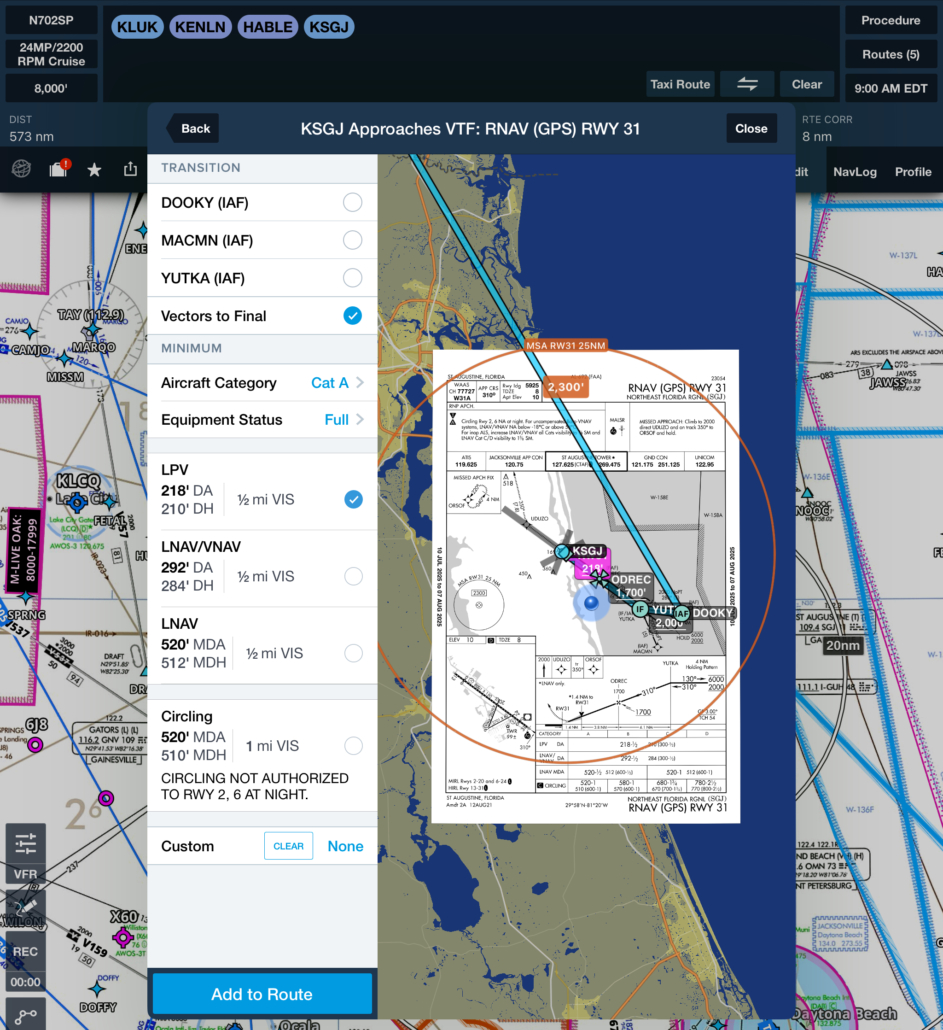Tap the 00:00 recording timer

(26, 982)
